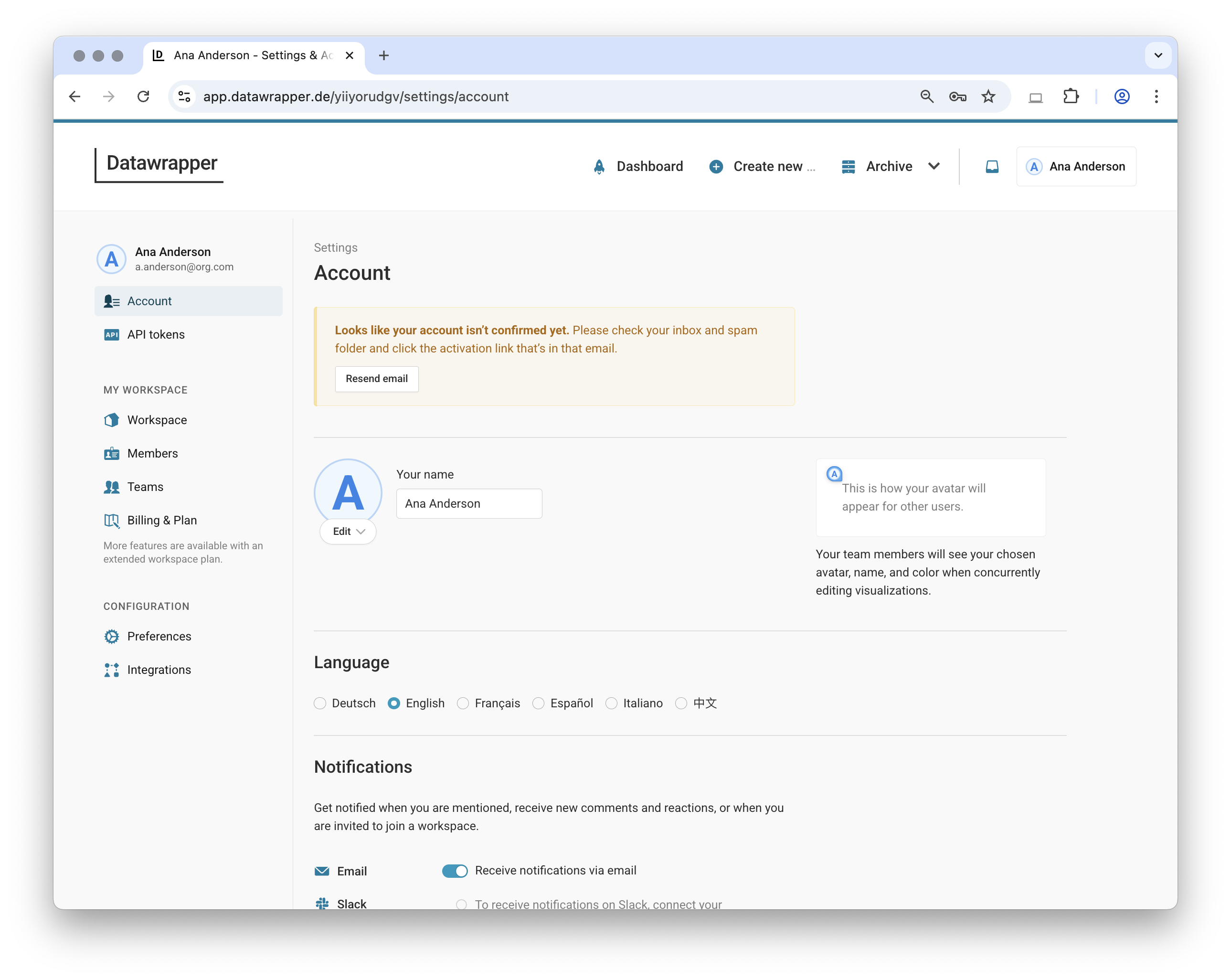Disable email notifications toggle
Screen dimensions: 1231x980
[x=455, y=870]
